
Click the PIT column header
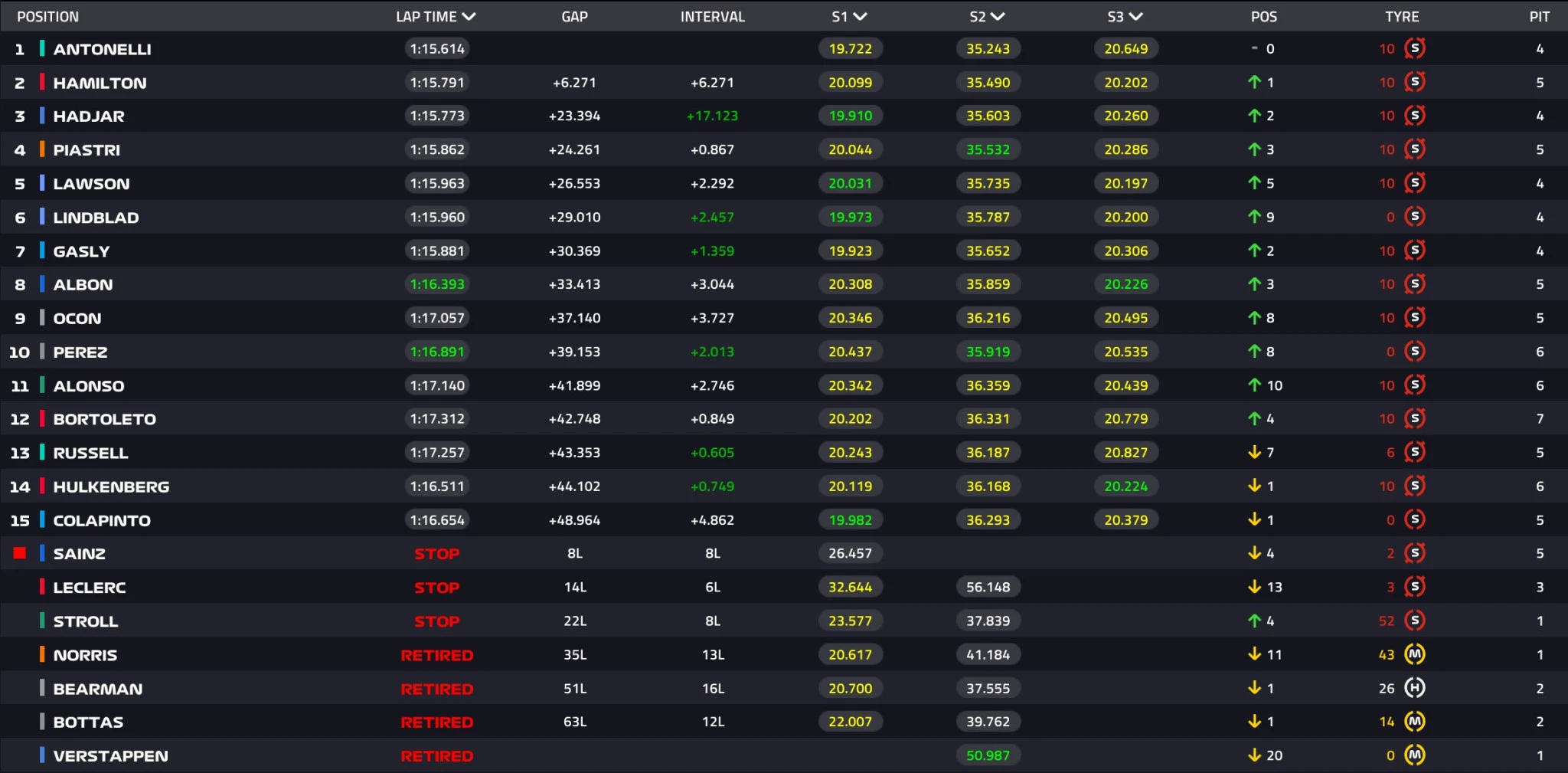click(x=1540, y=17)
